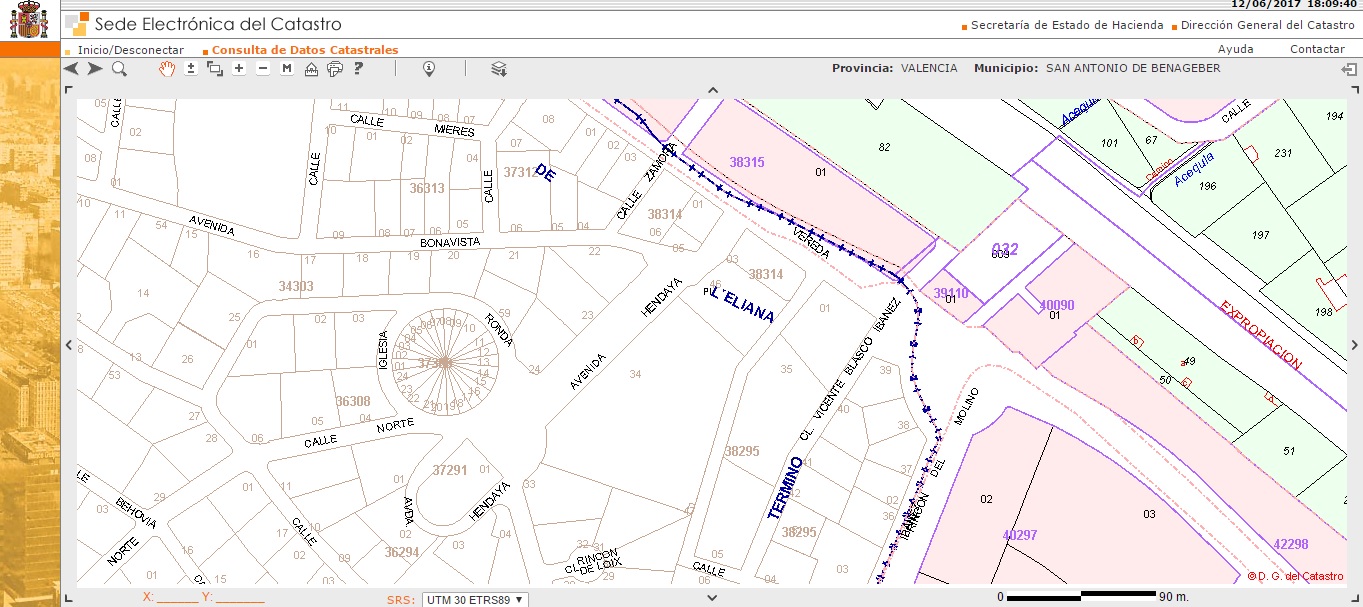Image resolution: width=1363 pixels, height=607 pixels.
Task: Click the plus zoom-in button
Action: tap(239, 69)
